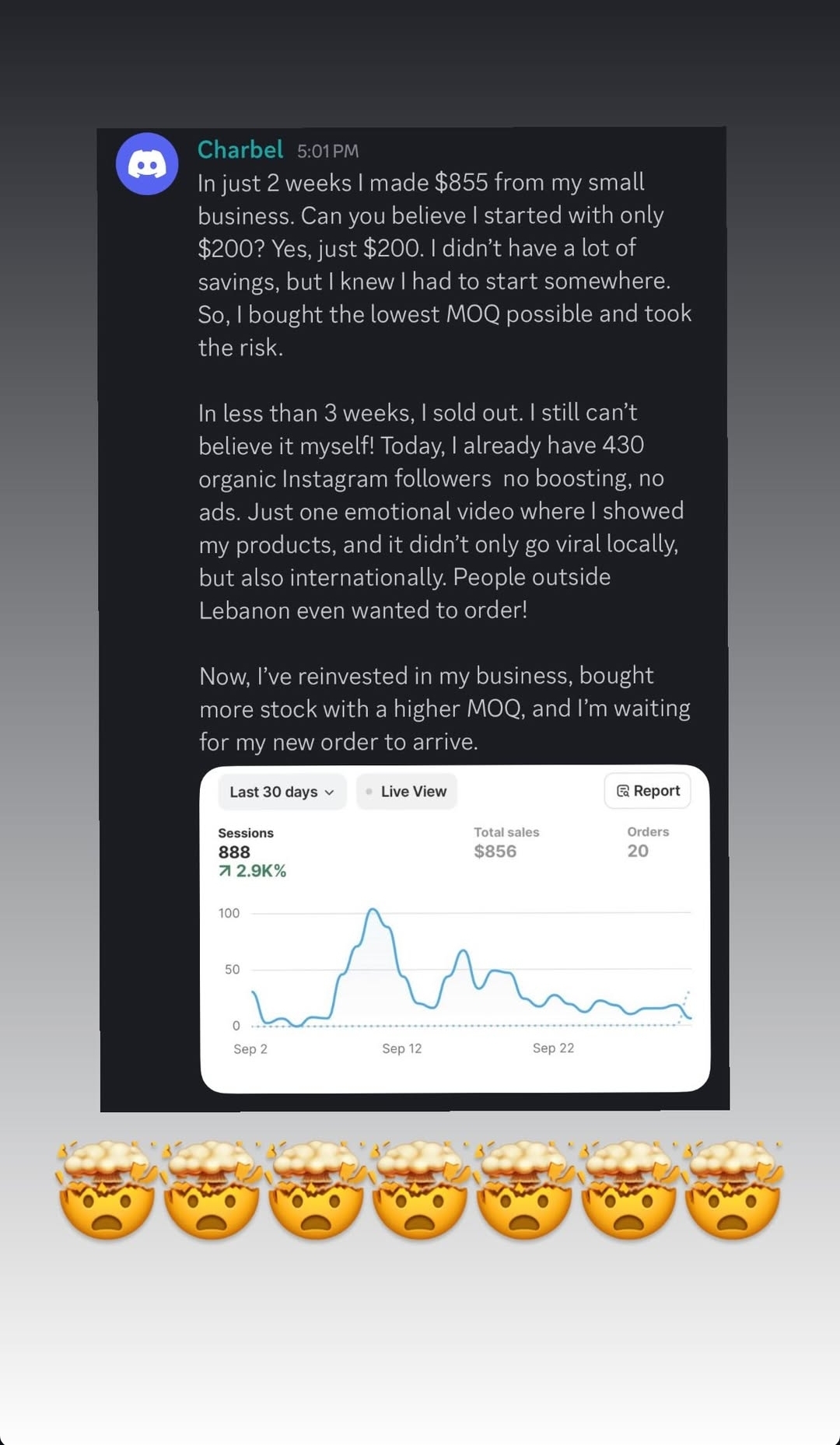Select the Orders 20 metric
The image size is (840, 1445).
point(638,850)
